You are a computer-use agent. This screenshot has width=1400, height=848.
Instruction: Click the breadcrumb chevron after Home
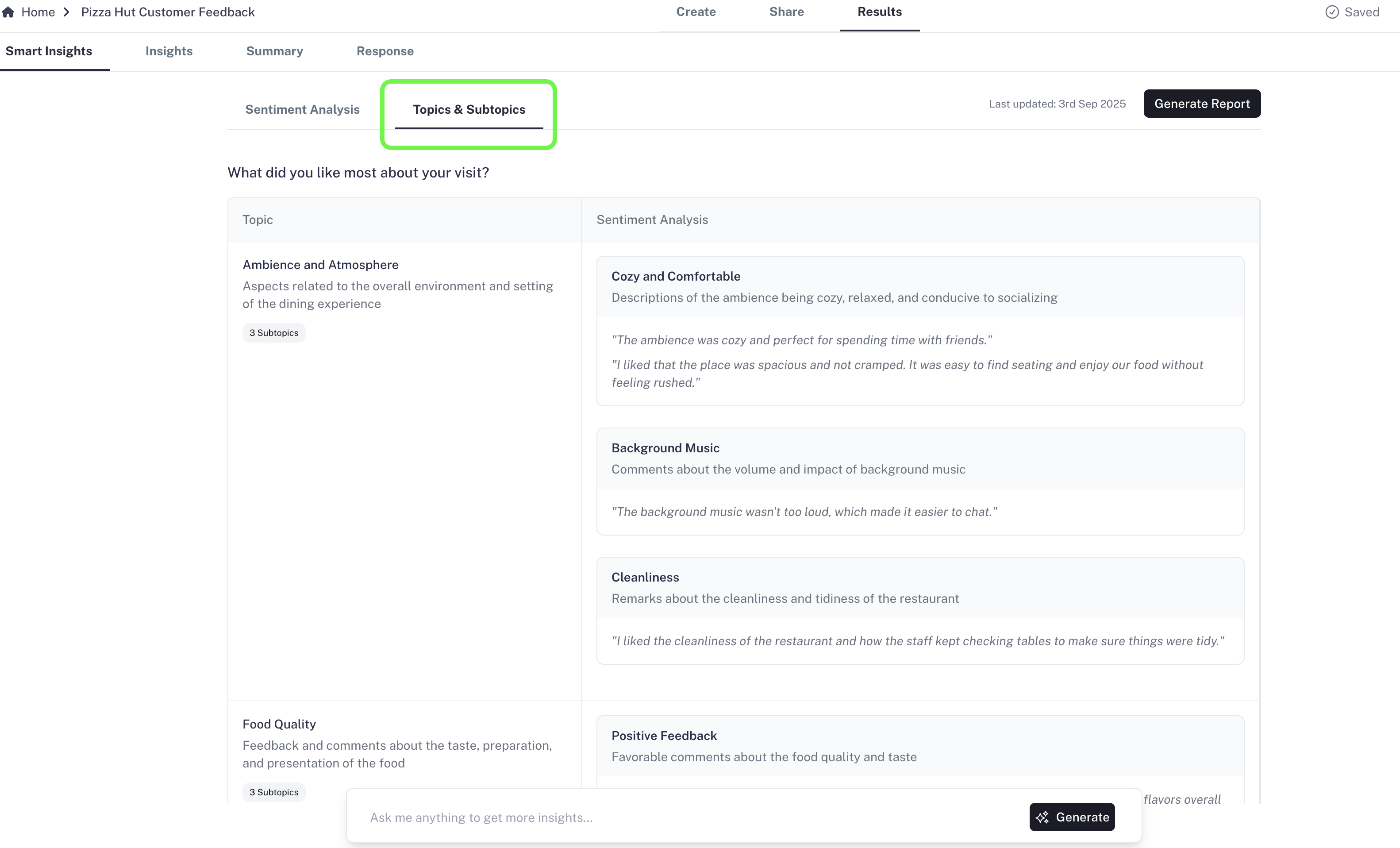click(66, 12)
